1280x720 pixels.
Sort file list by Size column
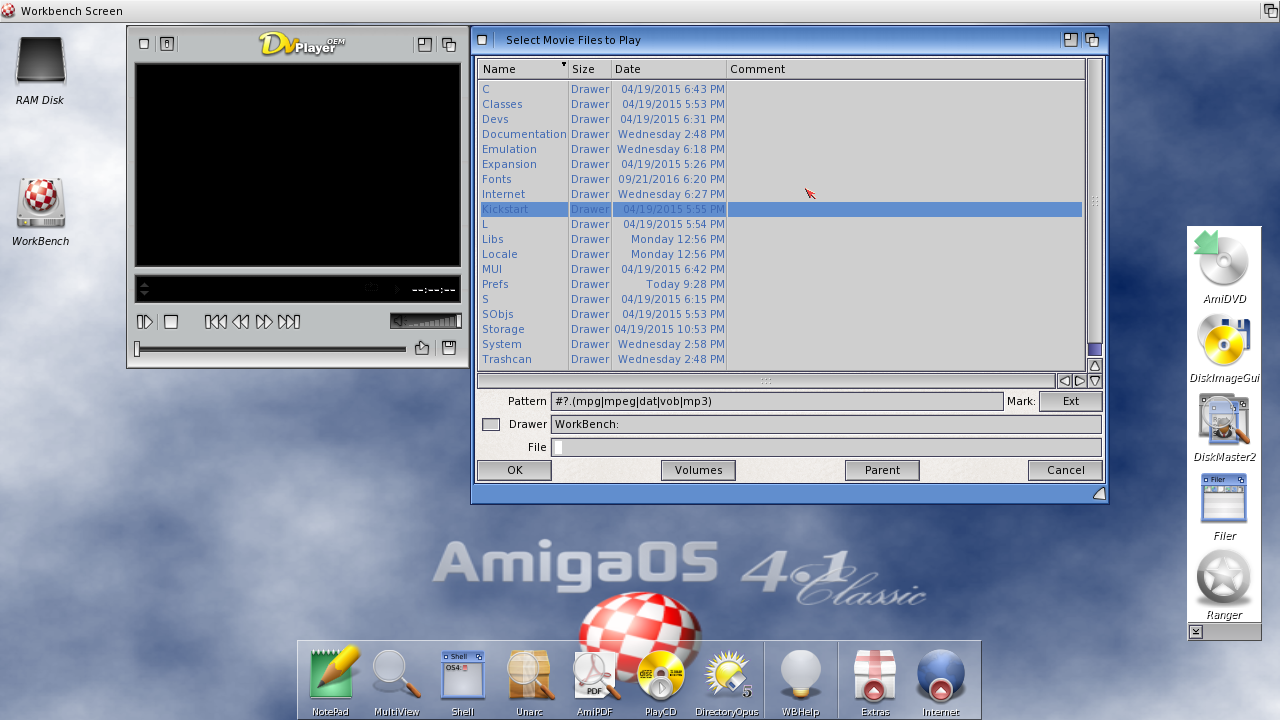590,69
